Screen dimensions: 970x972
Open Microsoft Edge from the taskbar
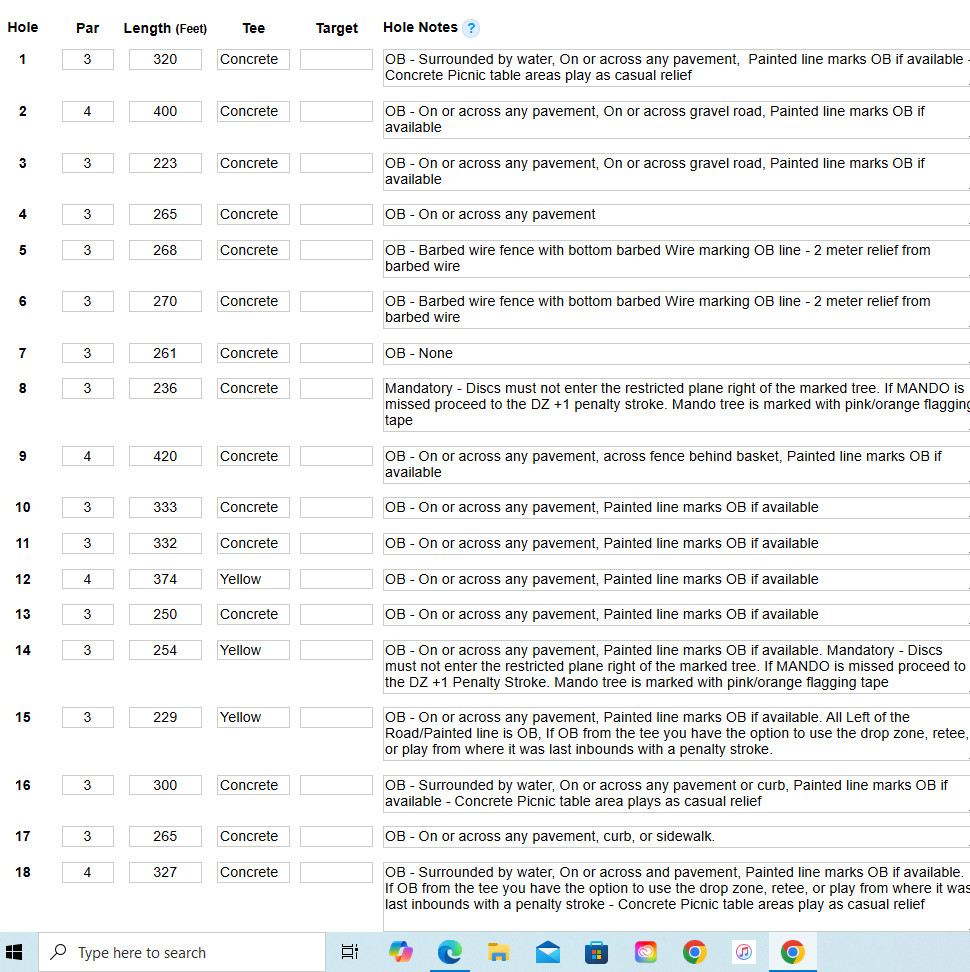(x=450, y=952)
